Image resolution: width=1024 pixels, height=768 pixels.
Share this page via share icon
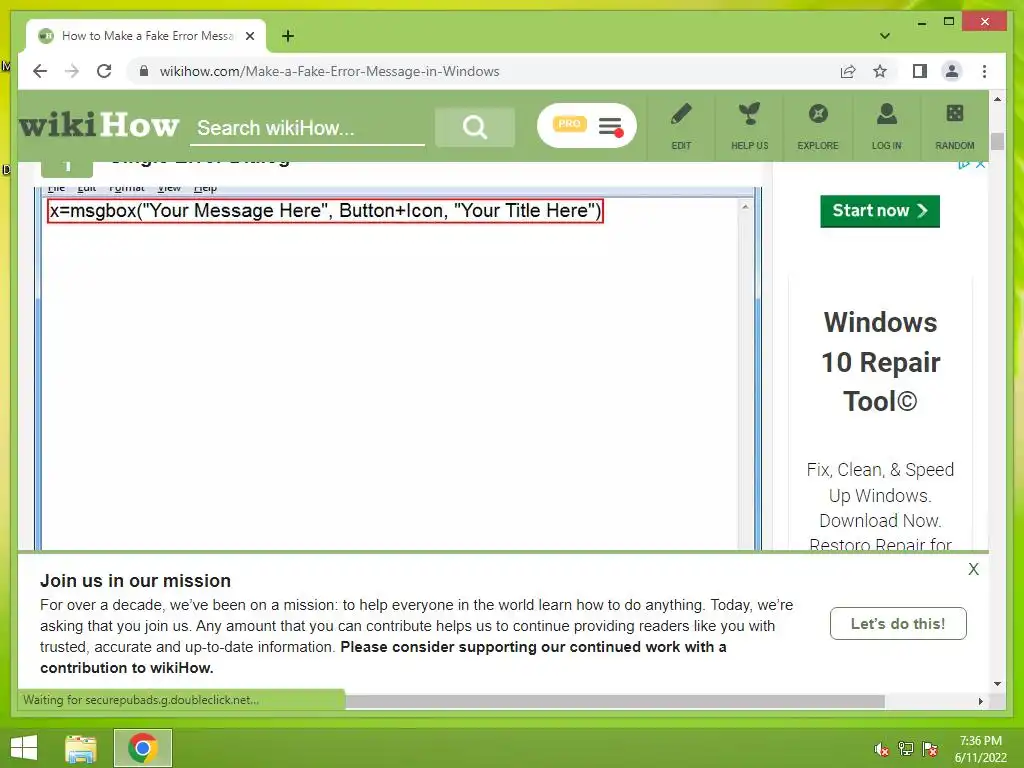pos(848,71)
